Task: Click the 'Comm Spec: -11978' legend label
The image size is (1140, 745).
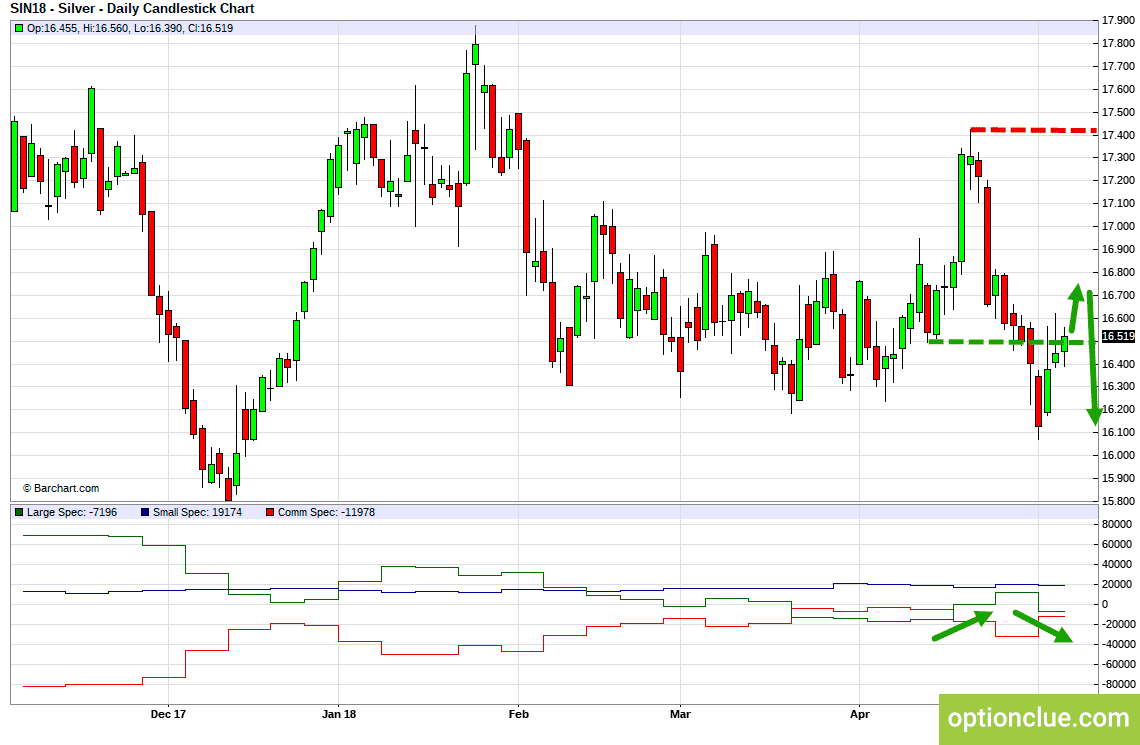Action: click(x=327, y=512)
